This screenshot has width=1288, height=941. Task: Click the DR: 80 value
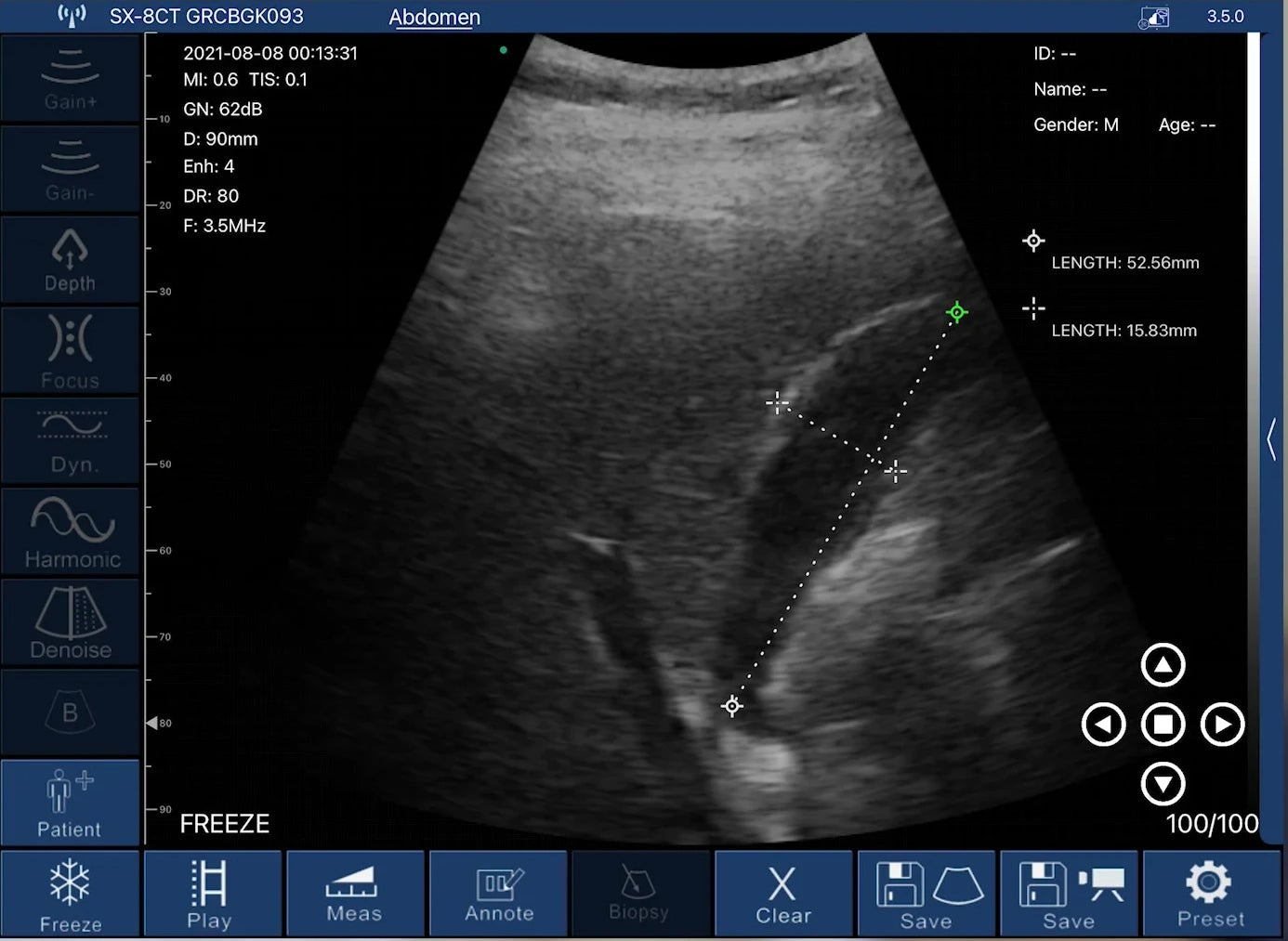211,196
